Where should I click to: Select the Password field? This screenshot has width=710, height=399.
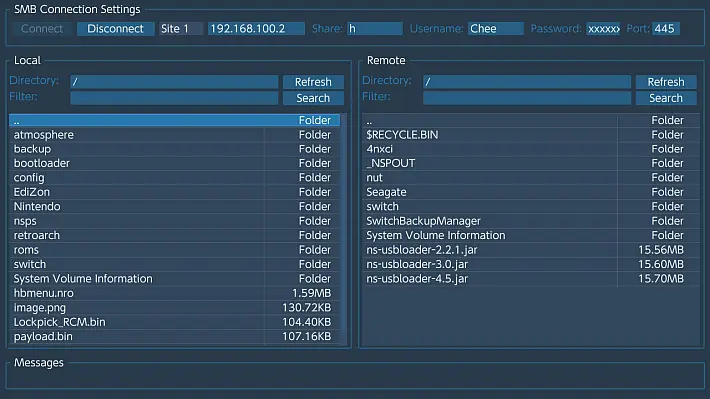603,29
